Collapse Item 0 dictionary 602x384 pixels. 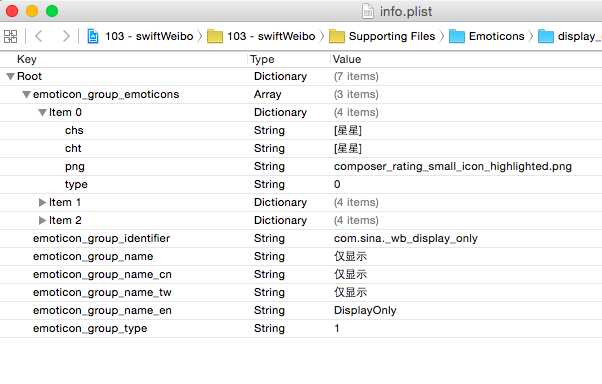pos(42,112)
